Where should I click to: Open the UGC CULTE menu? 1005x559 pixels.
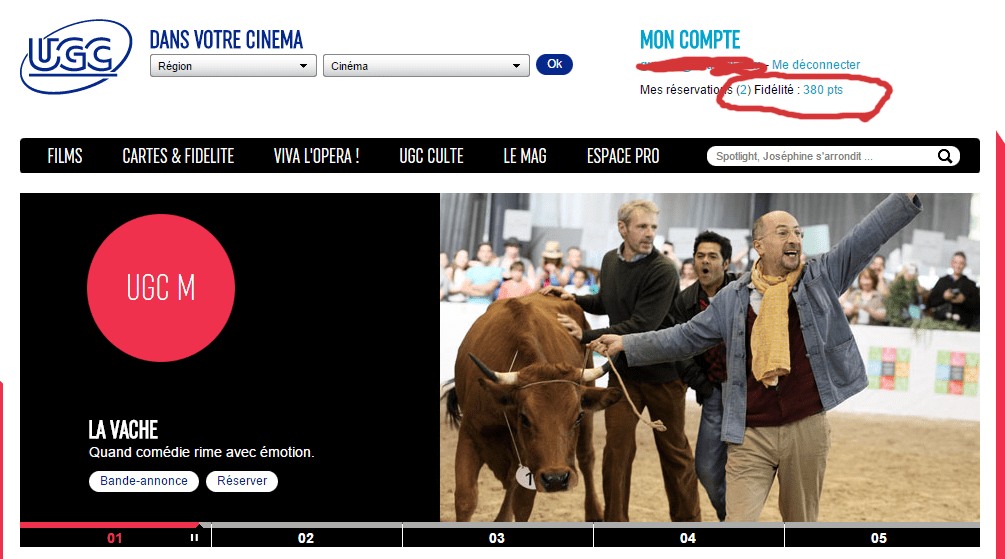[431, 156]
